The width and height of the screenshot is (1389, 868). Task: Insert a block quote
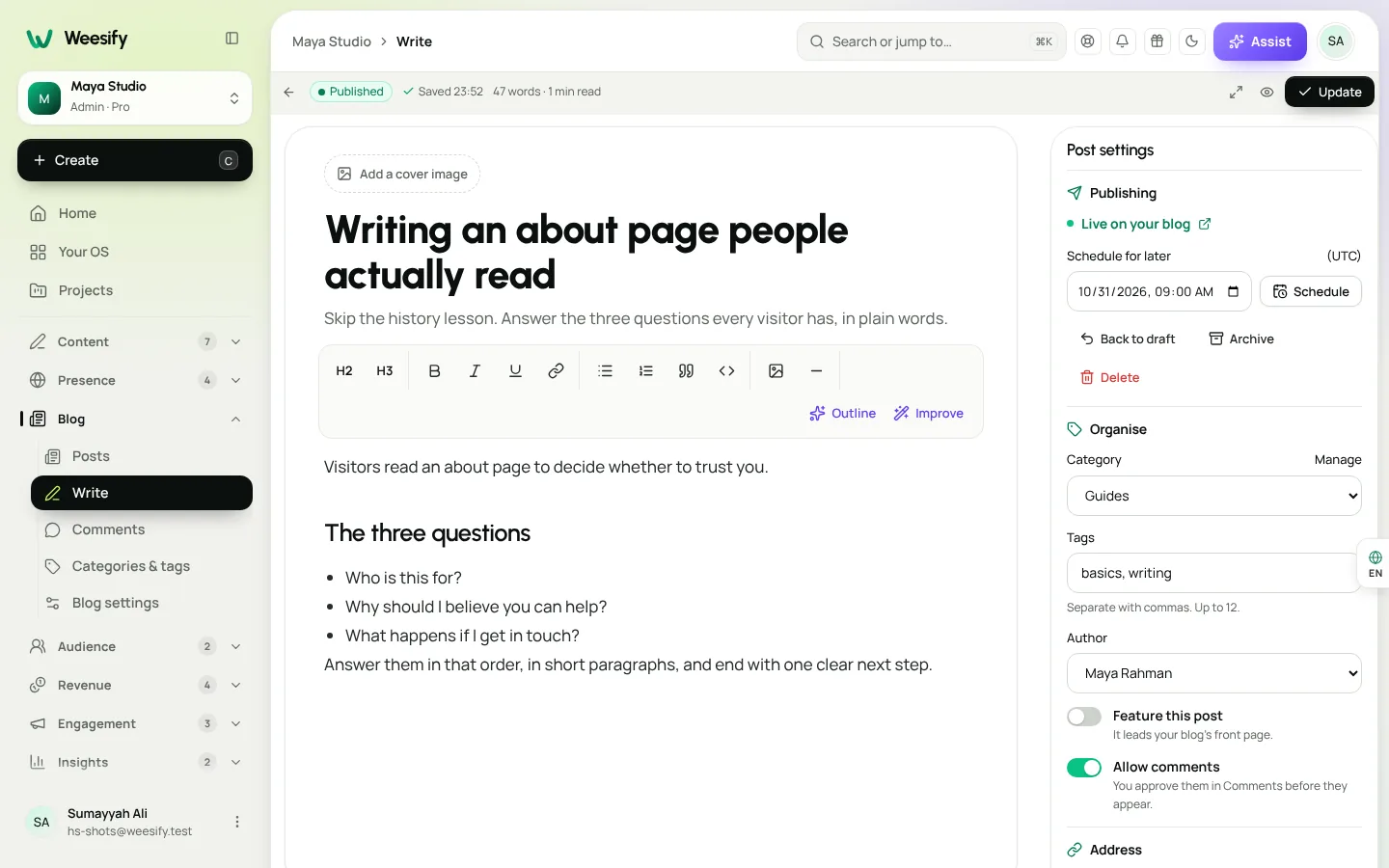(686, 370)
